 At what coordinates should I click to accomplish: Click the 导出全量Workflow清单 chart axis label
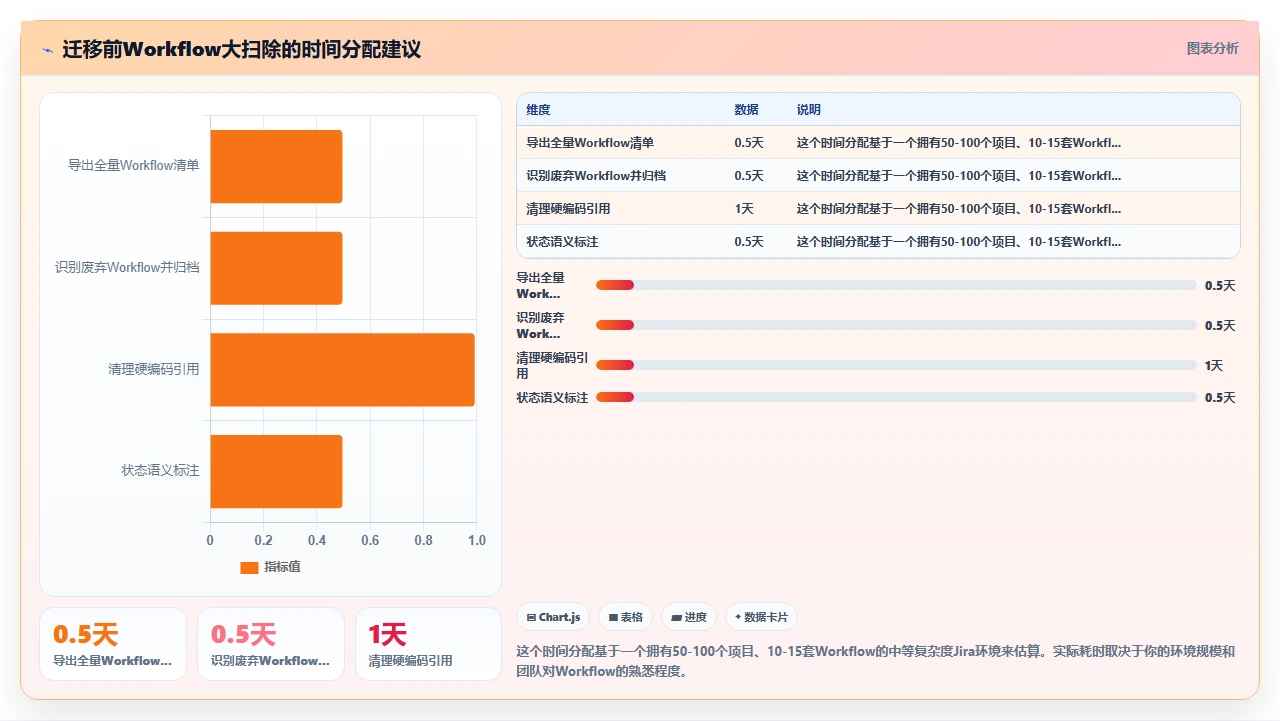[133, 166]
